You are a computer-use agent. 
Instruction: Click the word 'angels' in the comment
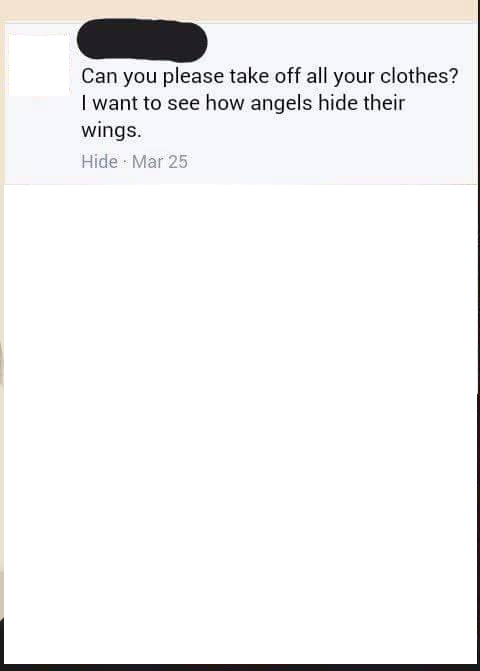point(281,103)
